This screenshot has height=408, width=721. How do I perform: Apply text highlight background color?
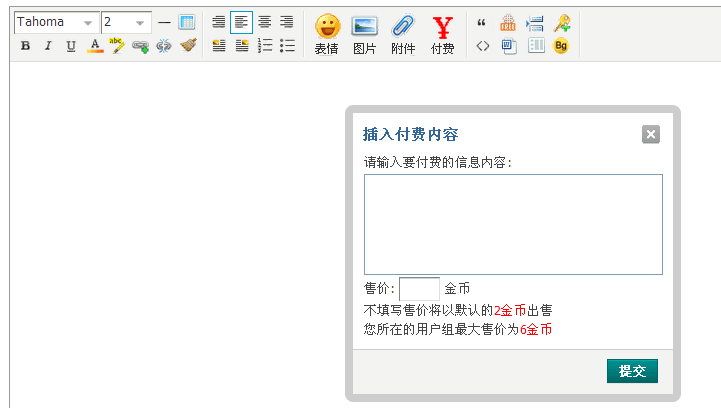tap(117, 46)
